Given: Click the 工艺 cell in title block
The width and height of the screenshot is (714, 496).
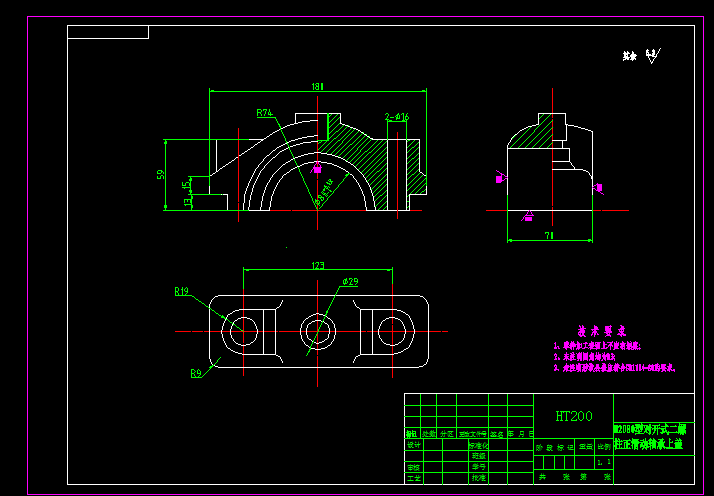Looking at the screenshot, I should coord(414,479).
